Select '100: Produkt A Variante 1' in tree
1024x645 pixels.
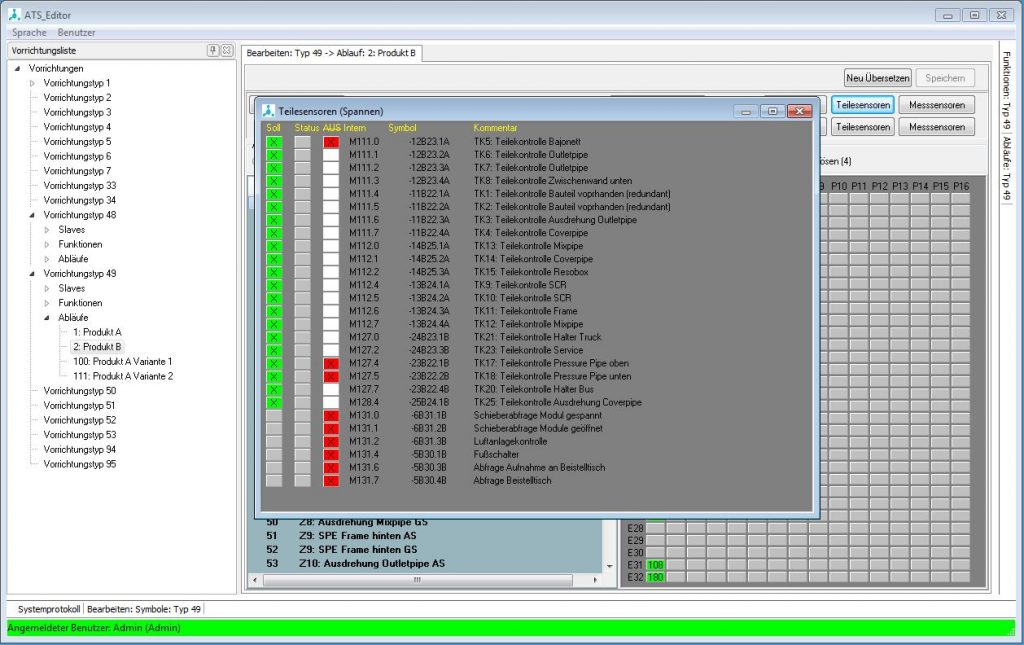[122, 361]
